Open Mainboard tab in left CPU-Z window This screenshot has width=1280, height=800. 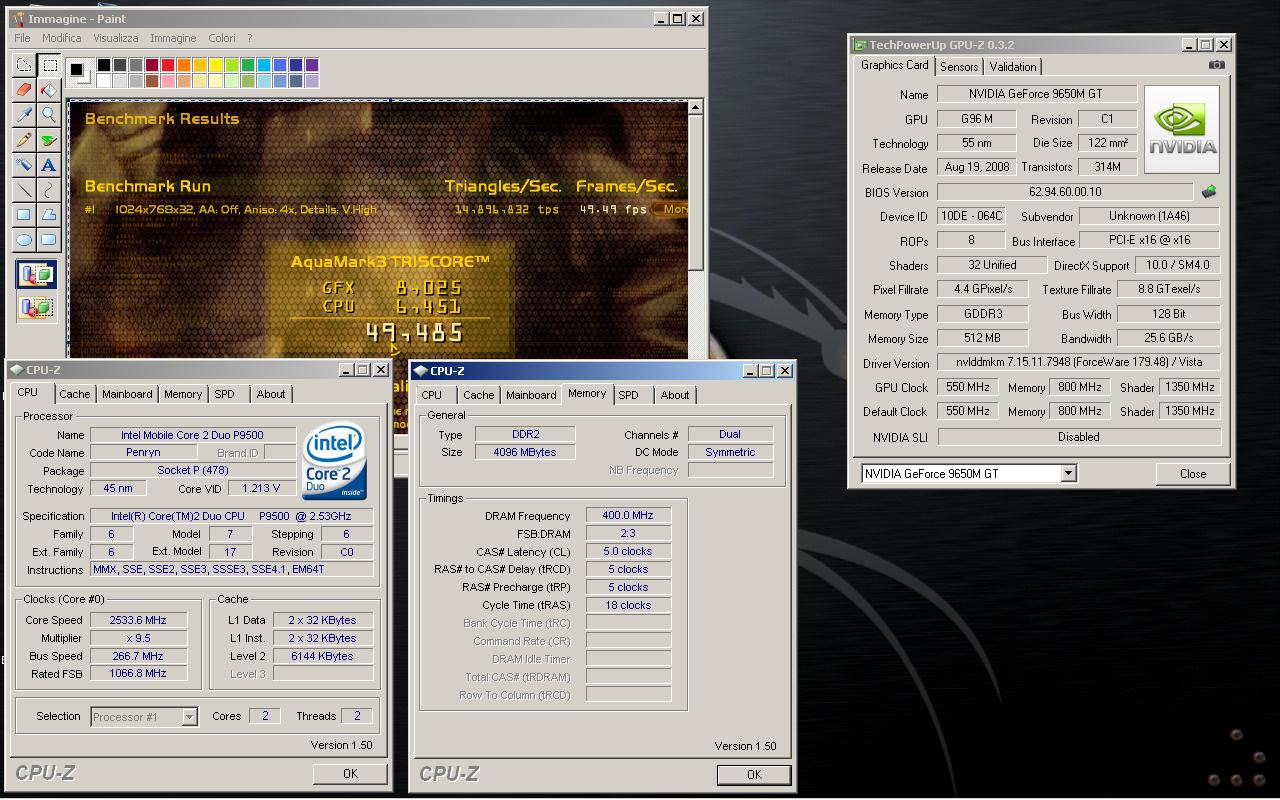(127, 394)
